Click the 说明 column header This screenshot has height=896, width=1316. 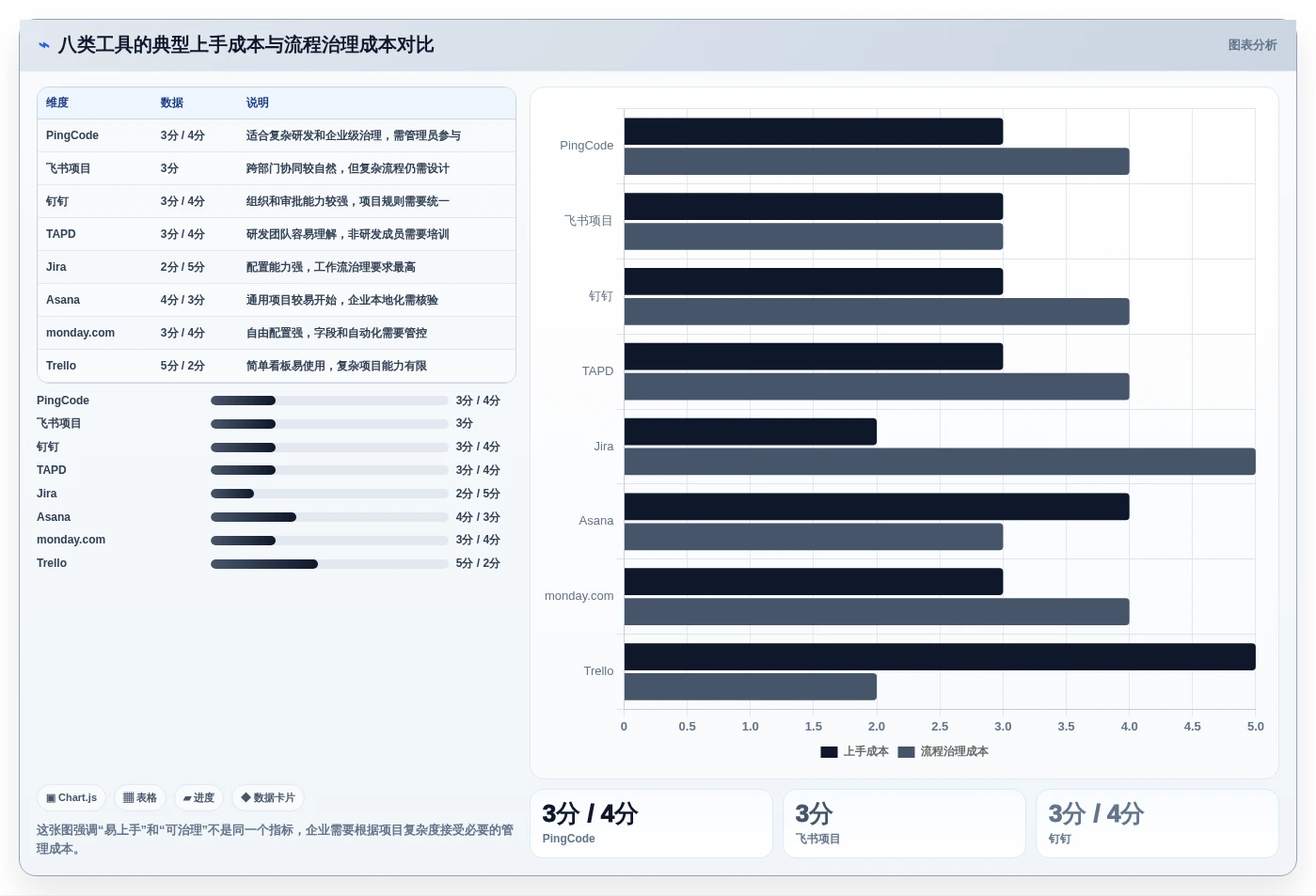[x=258, y=102]
